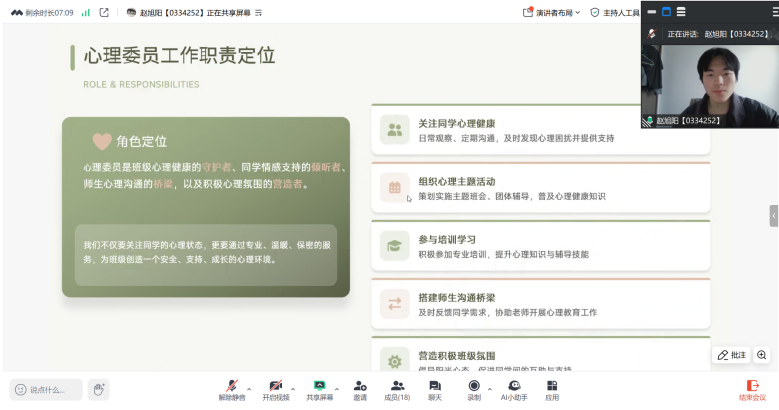Start recording with 录制 icon

click(x=473, y=387)
